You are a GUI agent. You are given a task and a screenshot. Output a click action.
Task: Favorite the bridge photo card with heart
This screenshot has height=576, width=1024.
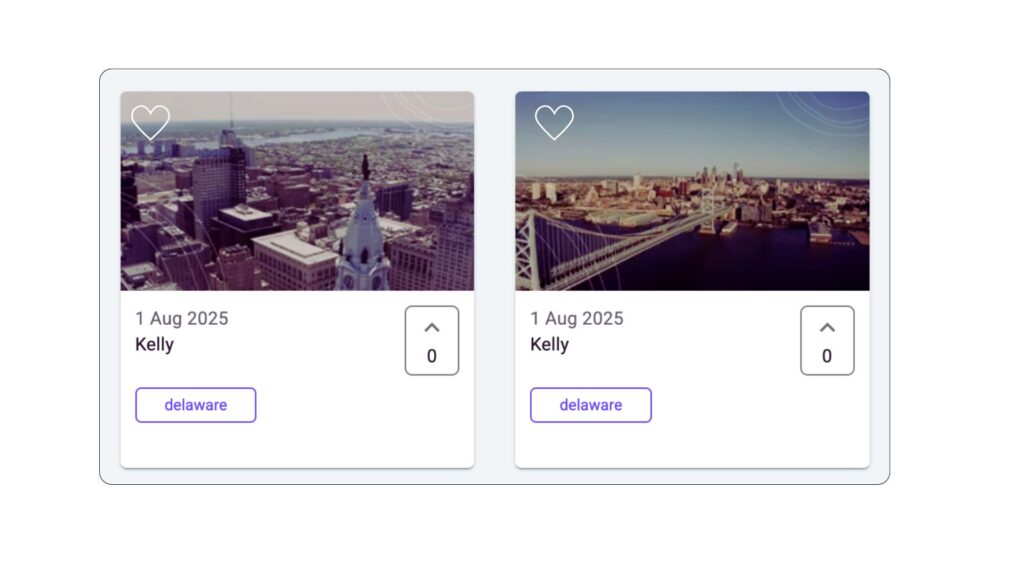click(x=554, y=122)
